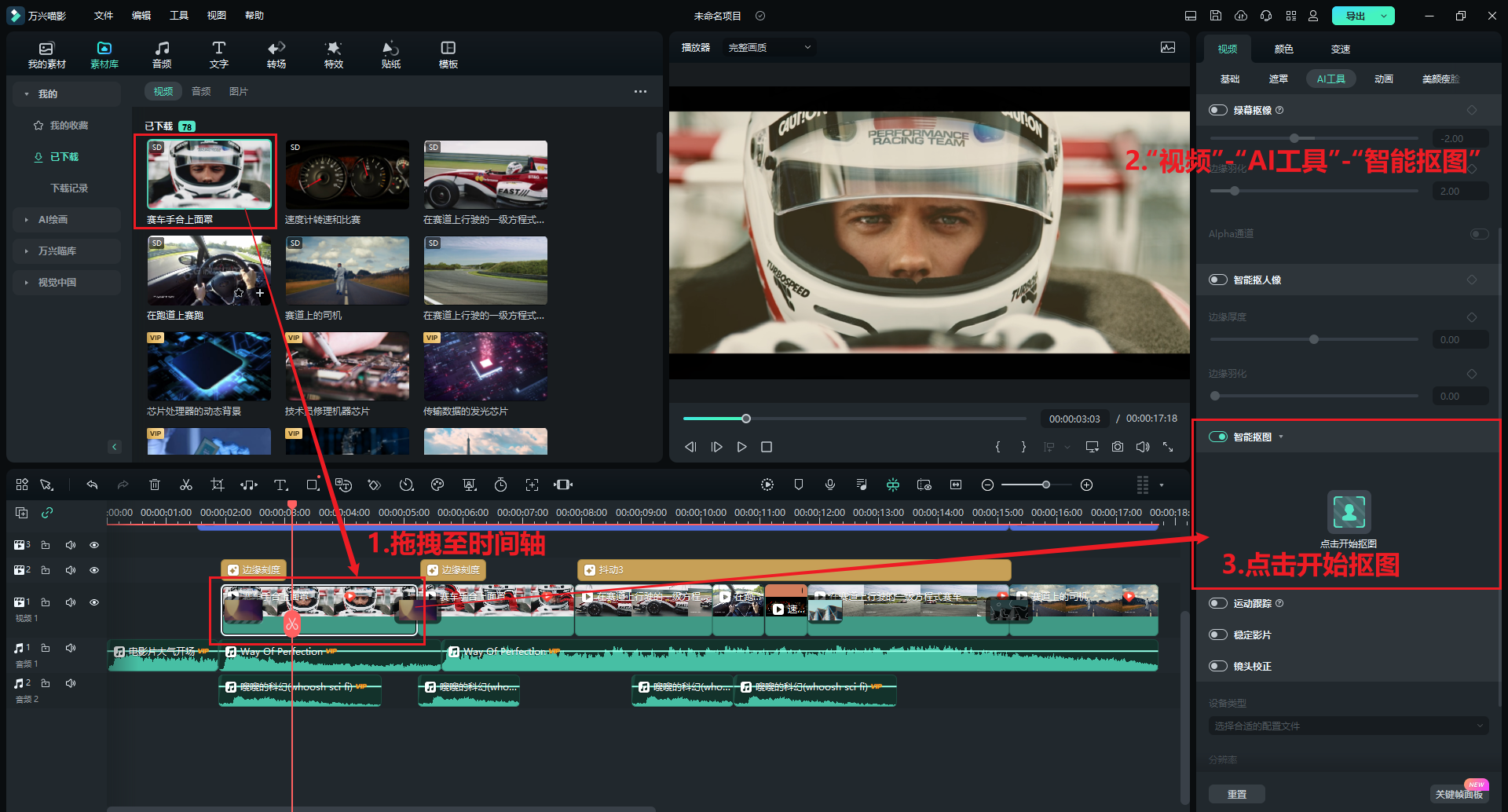1508x812 pixels.
Task: Open the 选择合适的配置文件 dropdown
Action: tap(1348, 726)
